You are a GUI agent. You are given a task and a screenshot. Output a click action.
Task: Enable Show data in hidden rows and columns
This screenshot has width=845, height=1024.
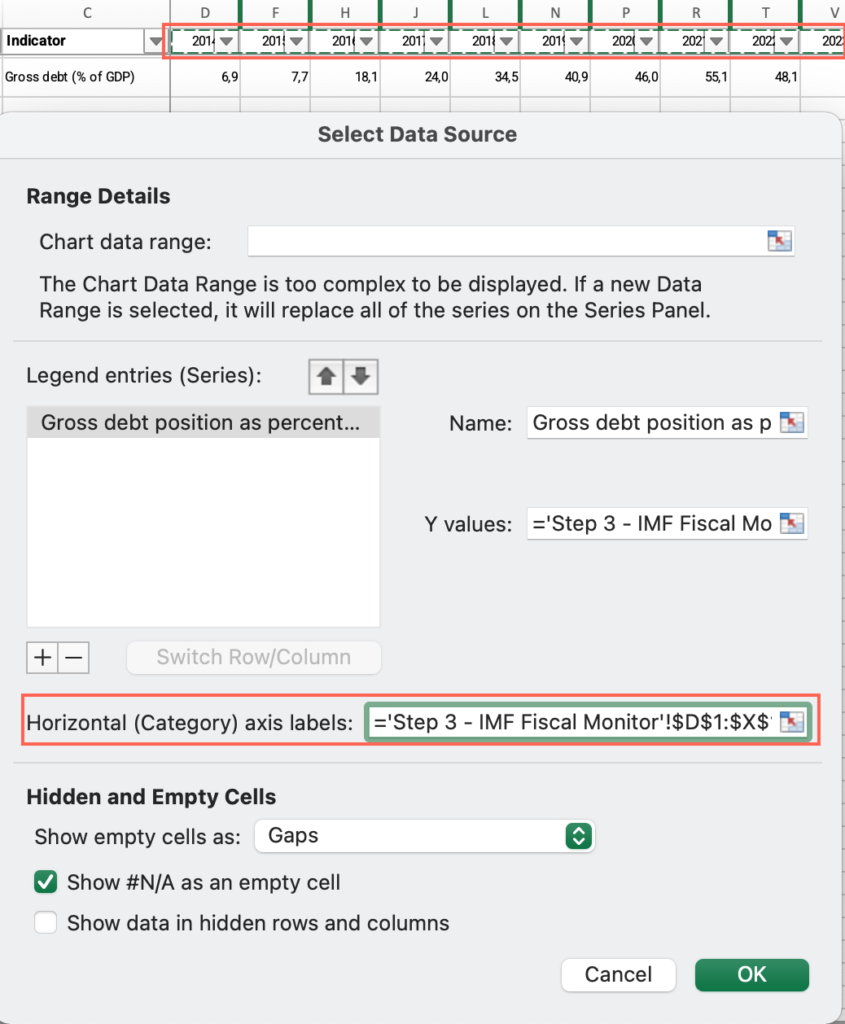46,923
